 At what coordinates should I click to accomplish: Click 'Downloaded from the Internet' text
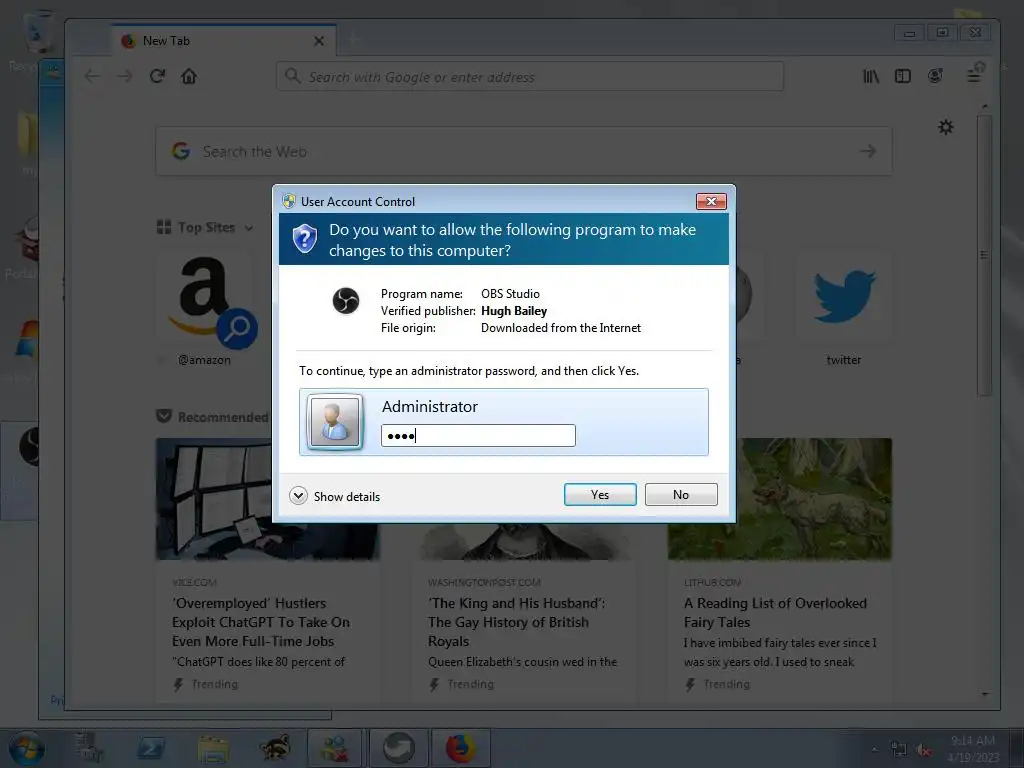click(561, 328)
